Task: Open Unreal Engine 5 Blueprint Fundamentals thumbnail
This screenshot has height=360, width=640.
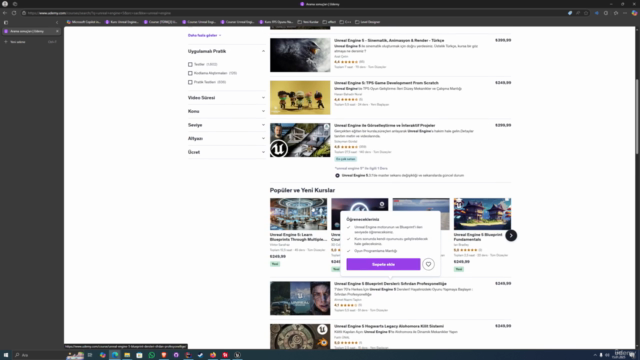Action: [482, 214]
